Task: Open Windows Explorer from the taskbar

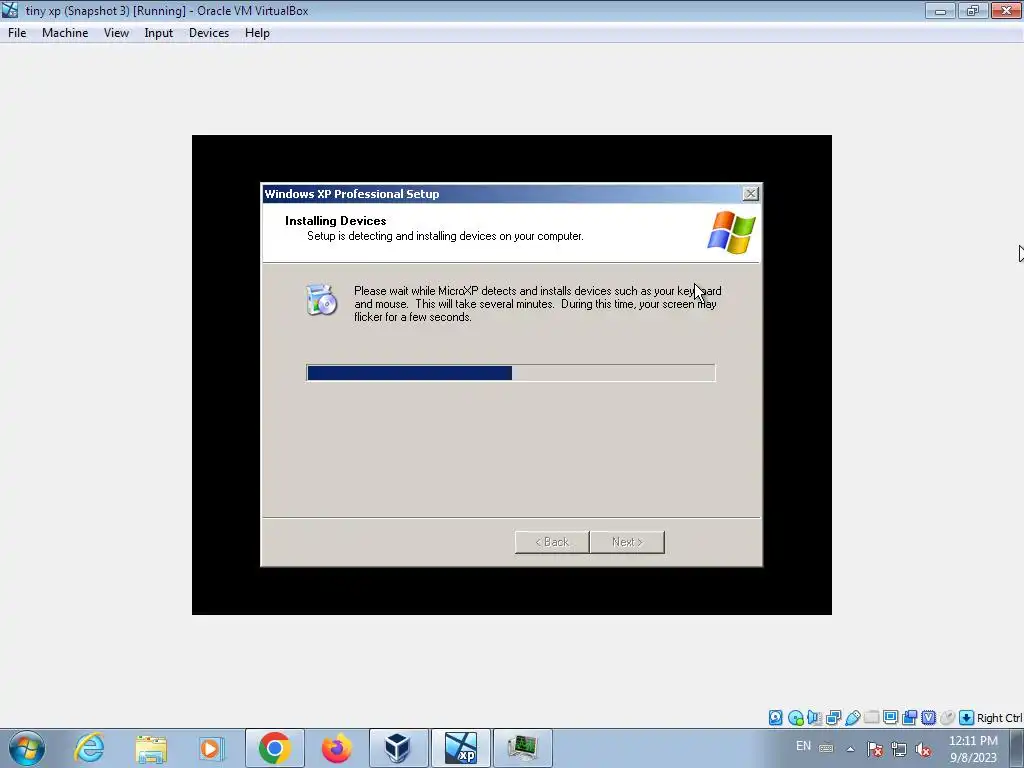Action: pyautogui.click(x=152, y=748)
